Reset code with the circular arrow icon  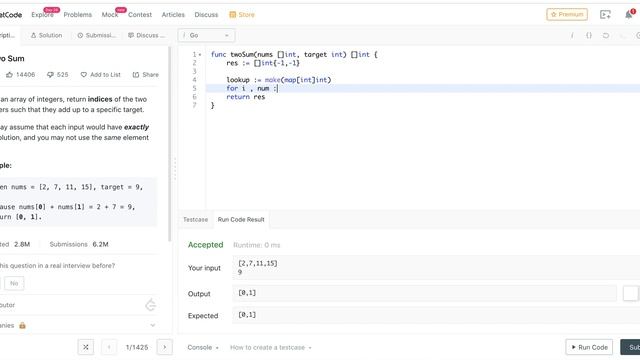click(606, 36)
